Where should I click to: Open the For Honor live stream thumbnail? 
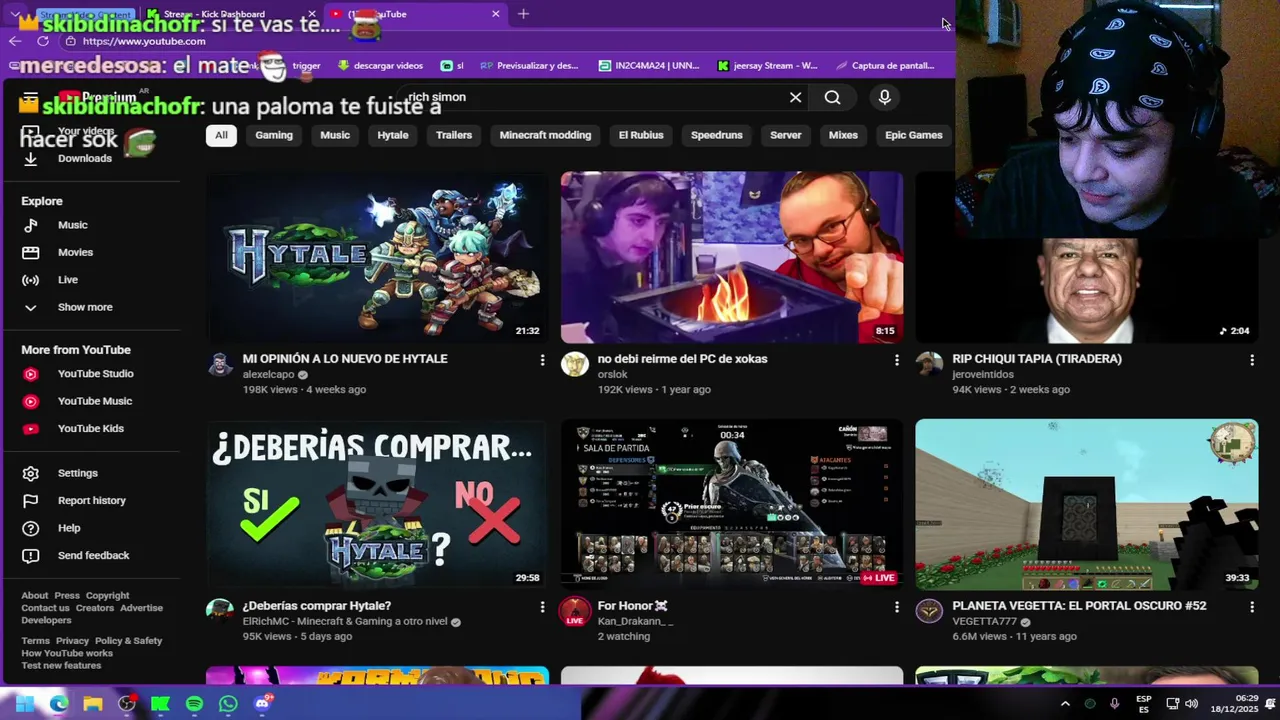731,503
